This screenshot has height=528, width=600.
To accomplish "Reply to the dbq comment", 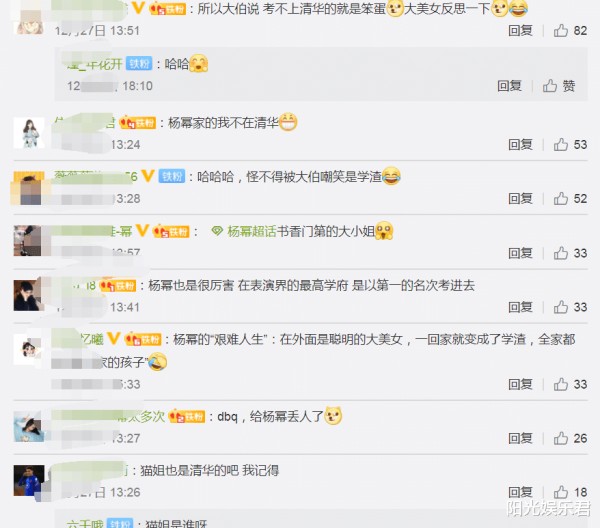I will 520,438.
